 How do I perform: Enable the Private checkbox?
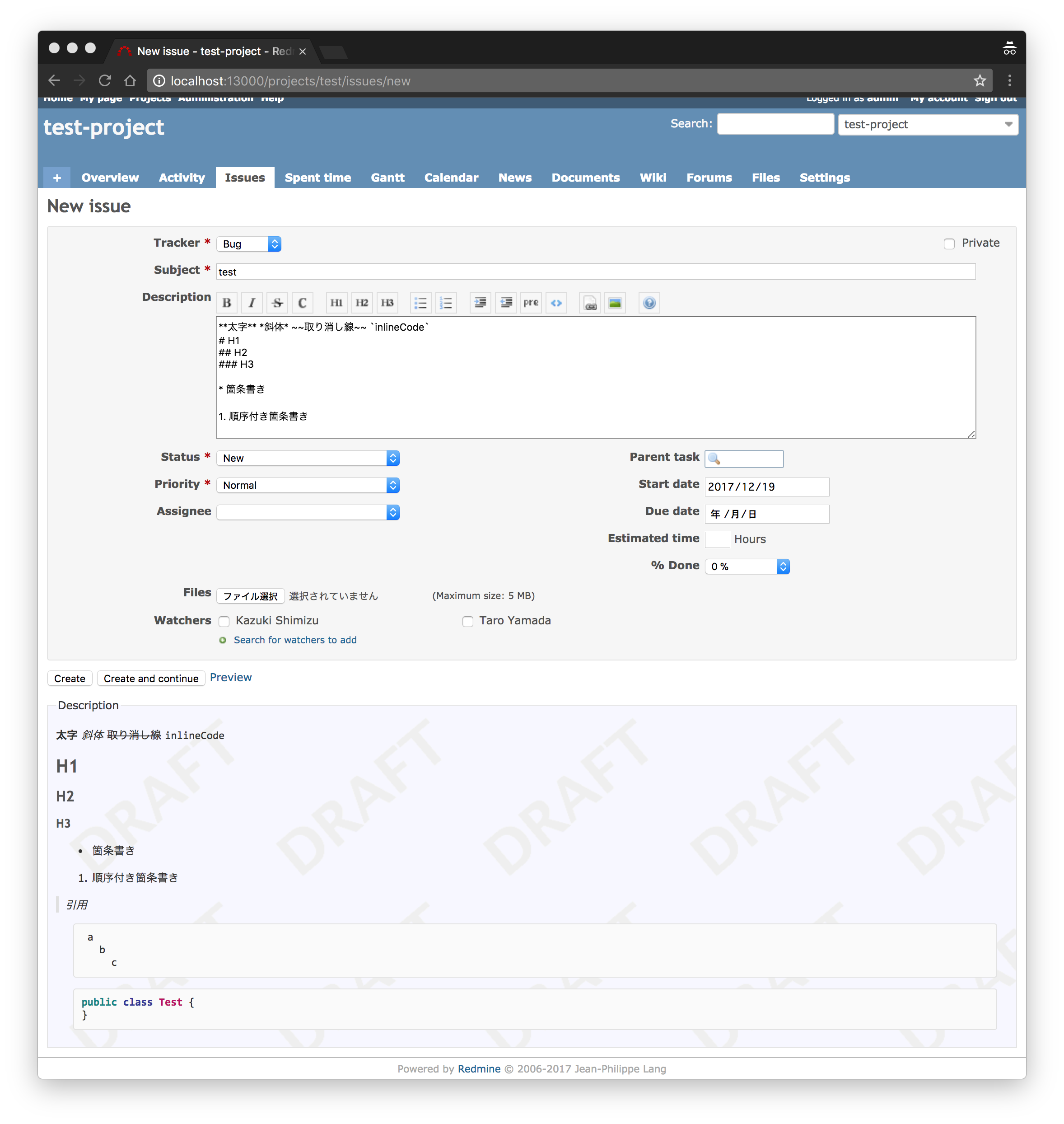coord(949,244)
